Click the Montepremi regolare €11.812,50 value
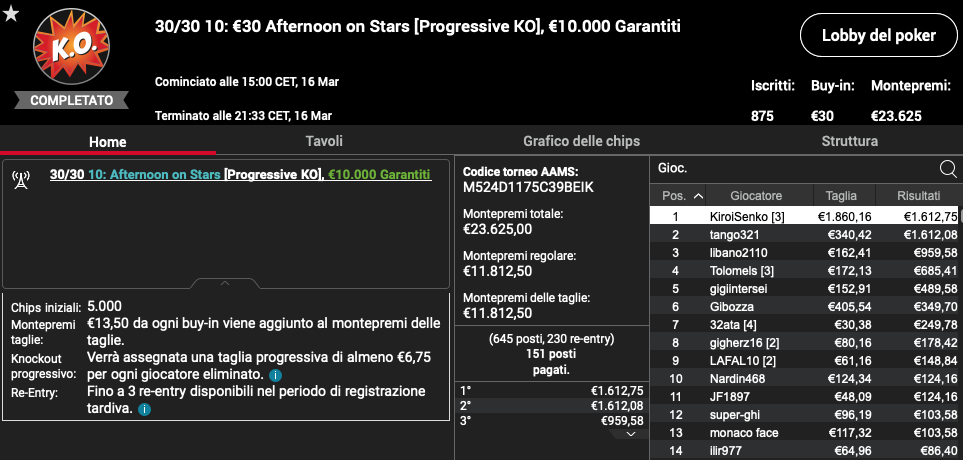Viewport: 963px width, 460px height. click(497, 271)
